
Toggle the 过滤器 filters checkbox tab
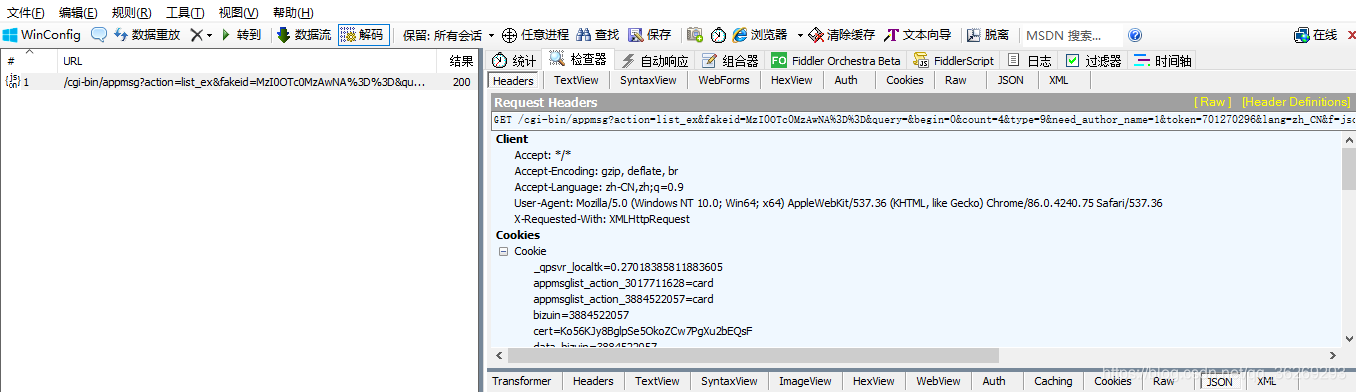pos(1093,61)
